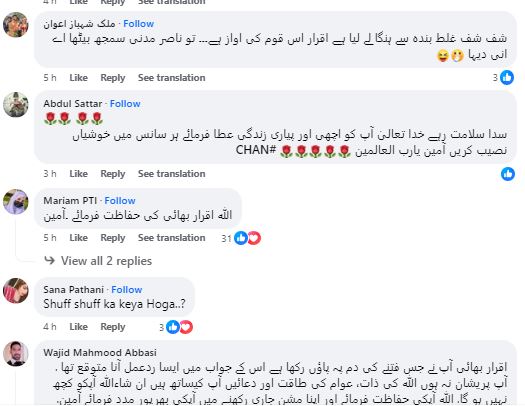Click the like reaction icon beside the count 3 on the top comment

point(507,78)
